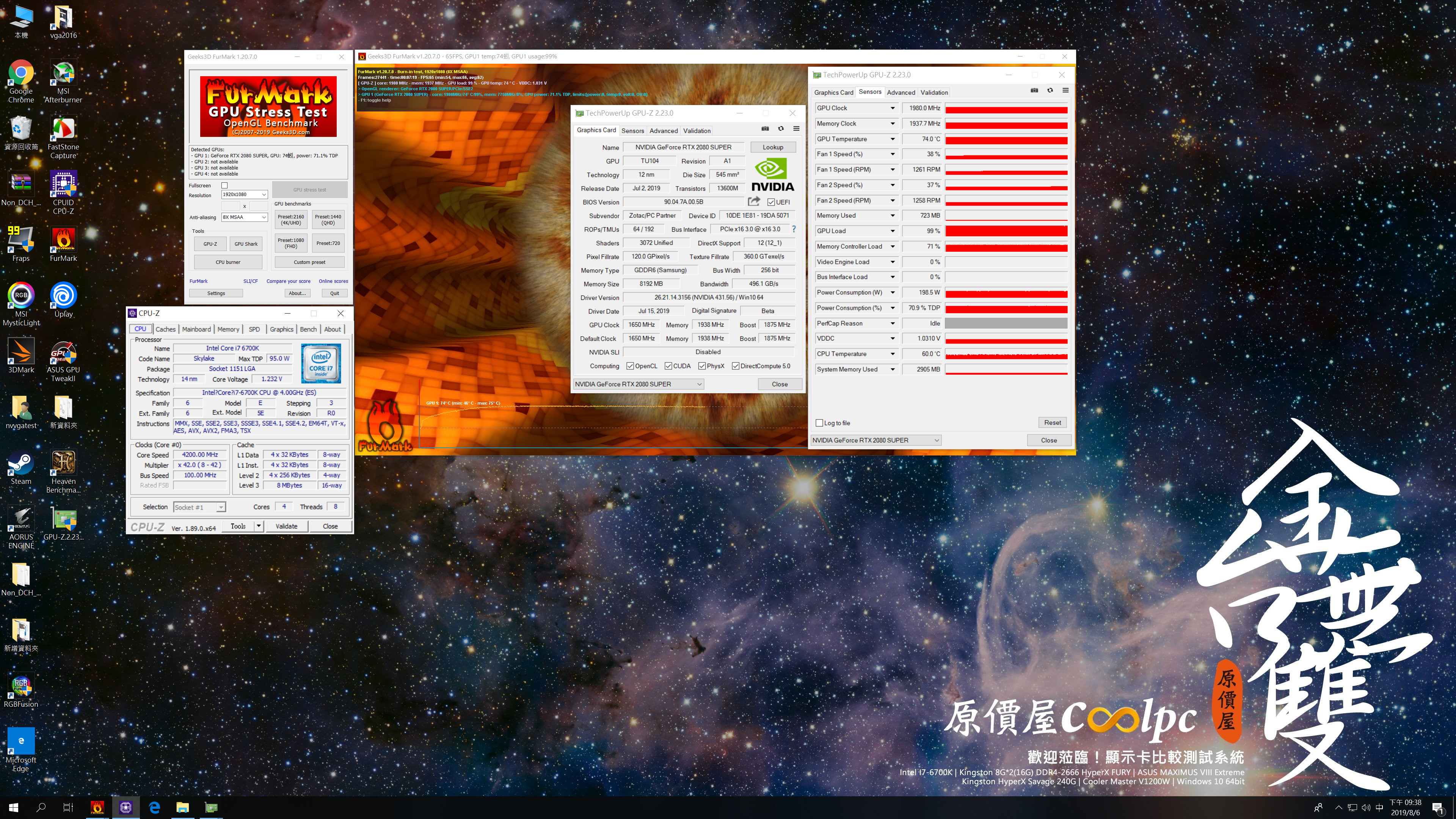The height and width of the screenshot is (819, 1456).
Task: Toggle the Fullscreen checkbox in FurMark
Action: (224, 185)
